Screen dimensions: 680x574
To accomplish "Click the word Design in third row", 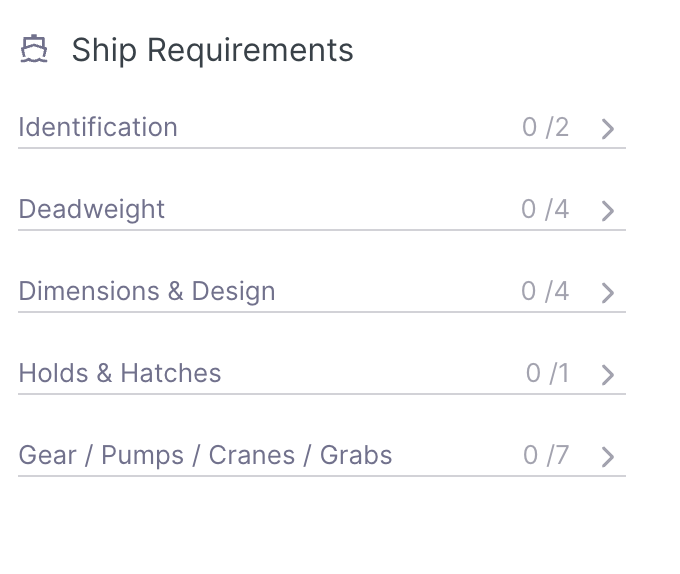I will pyautogui.click(x=233, y=291).
